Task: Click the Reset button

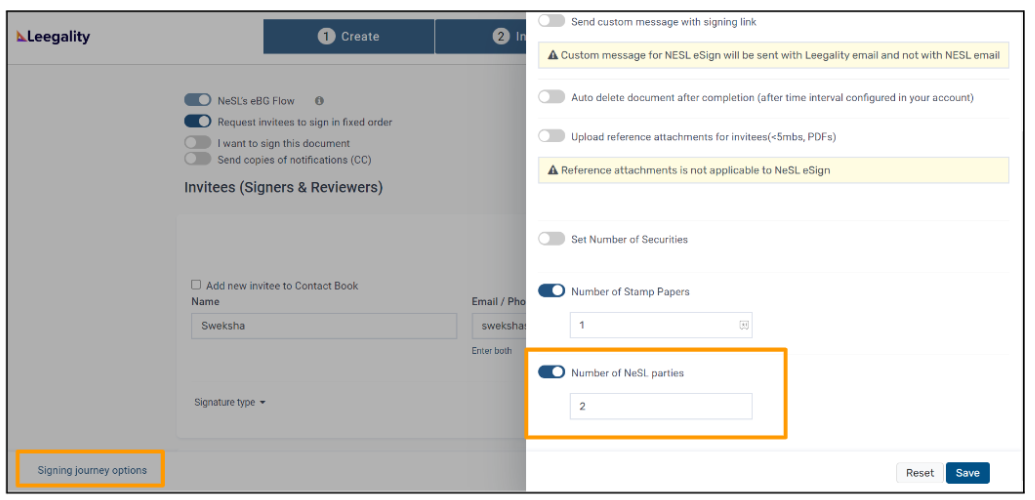Action: click(919, 473)
